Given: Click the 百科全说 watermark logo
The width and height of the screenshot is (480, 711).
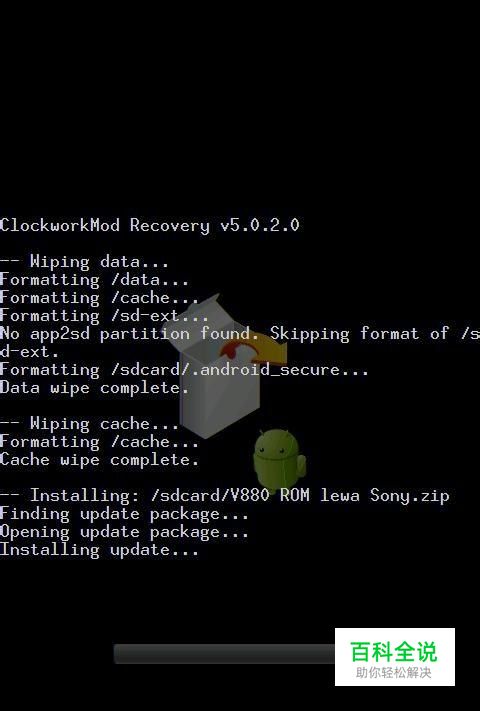Looking at the screenshot, I should (393, 652).
